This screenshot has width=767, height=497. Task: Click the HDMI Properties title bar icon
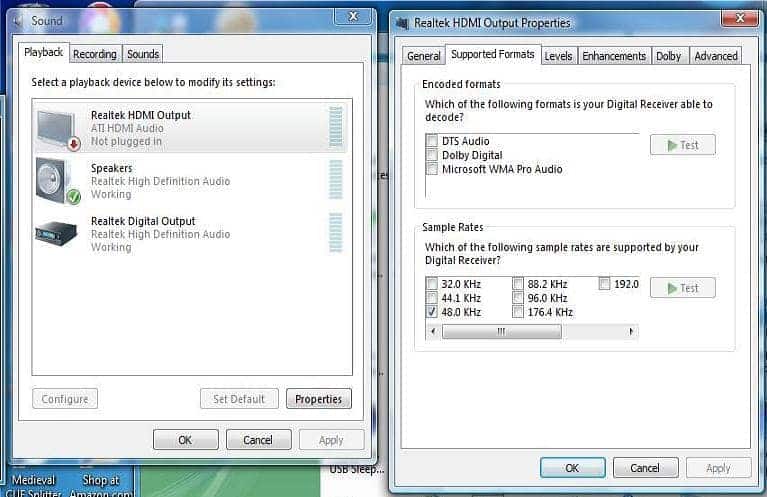click(x=403, y=23)
